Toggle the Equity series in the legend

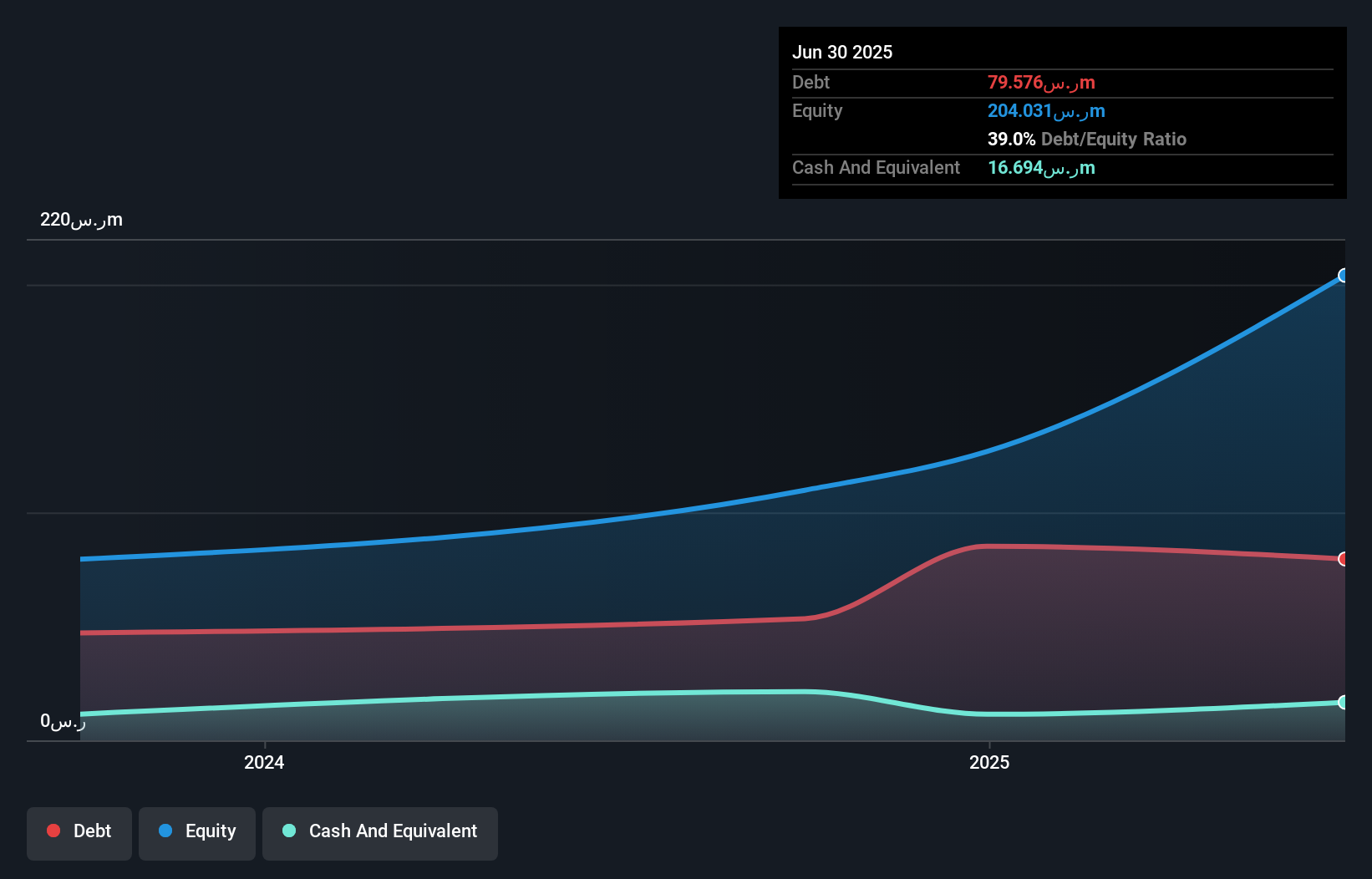pos(197,833)
